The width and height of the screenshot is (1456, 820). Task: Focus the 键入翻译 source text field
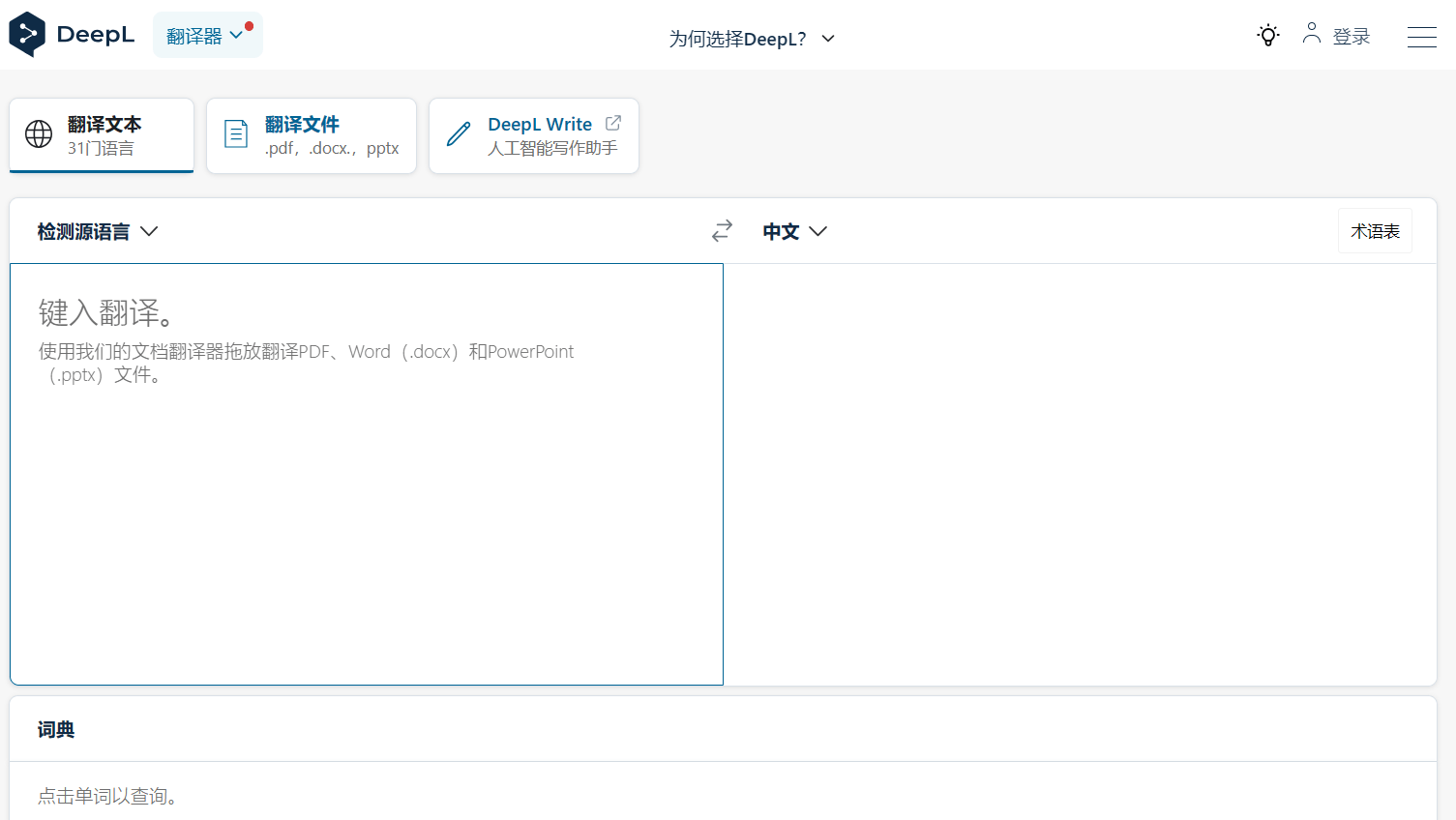pyautogui.click(x=367, y=474)
